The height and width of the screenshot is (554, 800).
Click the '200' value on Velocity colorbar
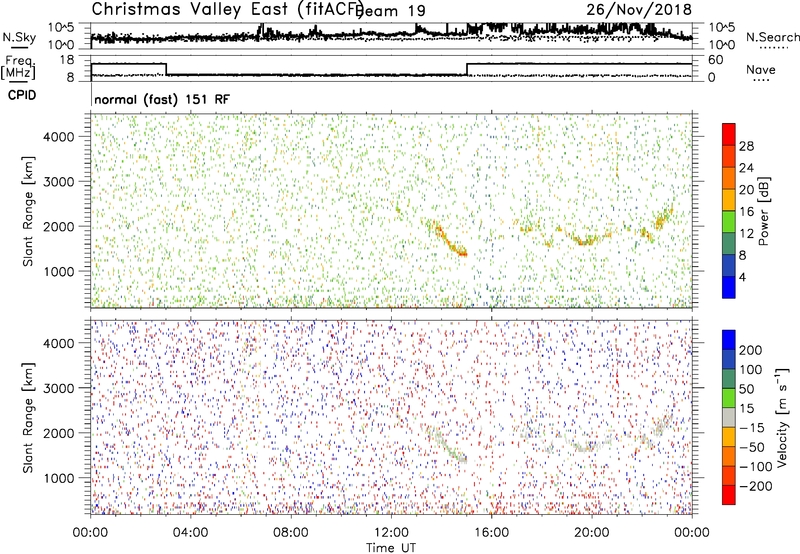tap(751, 350)
